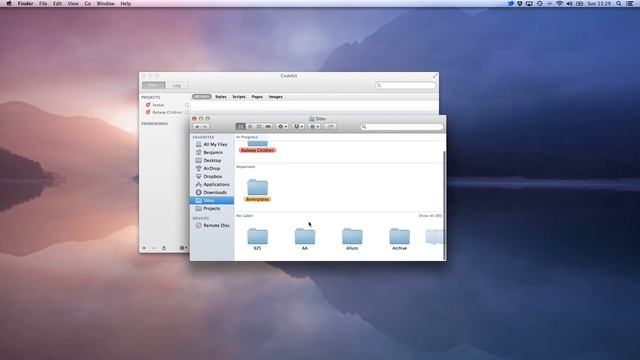Viewport: 640px width, 360px height.
Task: Select the Scripts filter in CodeKit
Action: click(x=239, y=97)
